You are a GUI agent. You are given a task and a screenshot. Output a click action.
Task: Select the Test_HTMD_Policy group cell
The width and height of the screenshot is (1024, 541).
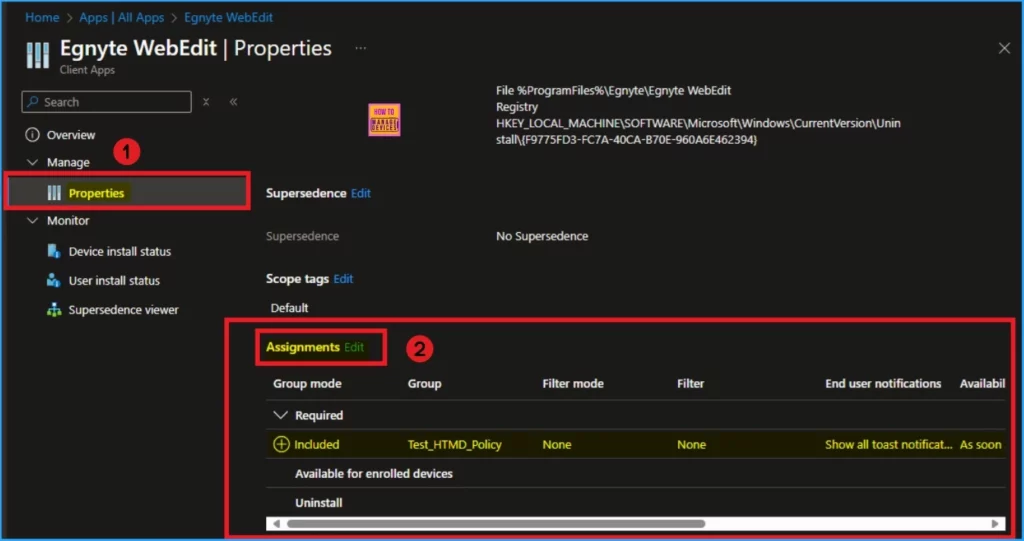coord(455,444)
